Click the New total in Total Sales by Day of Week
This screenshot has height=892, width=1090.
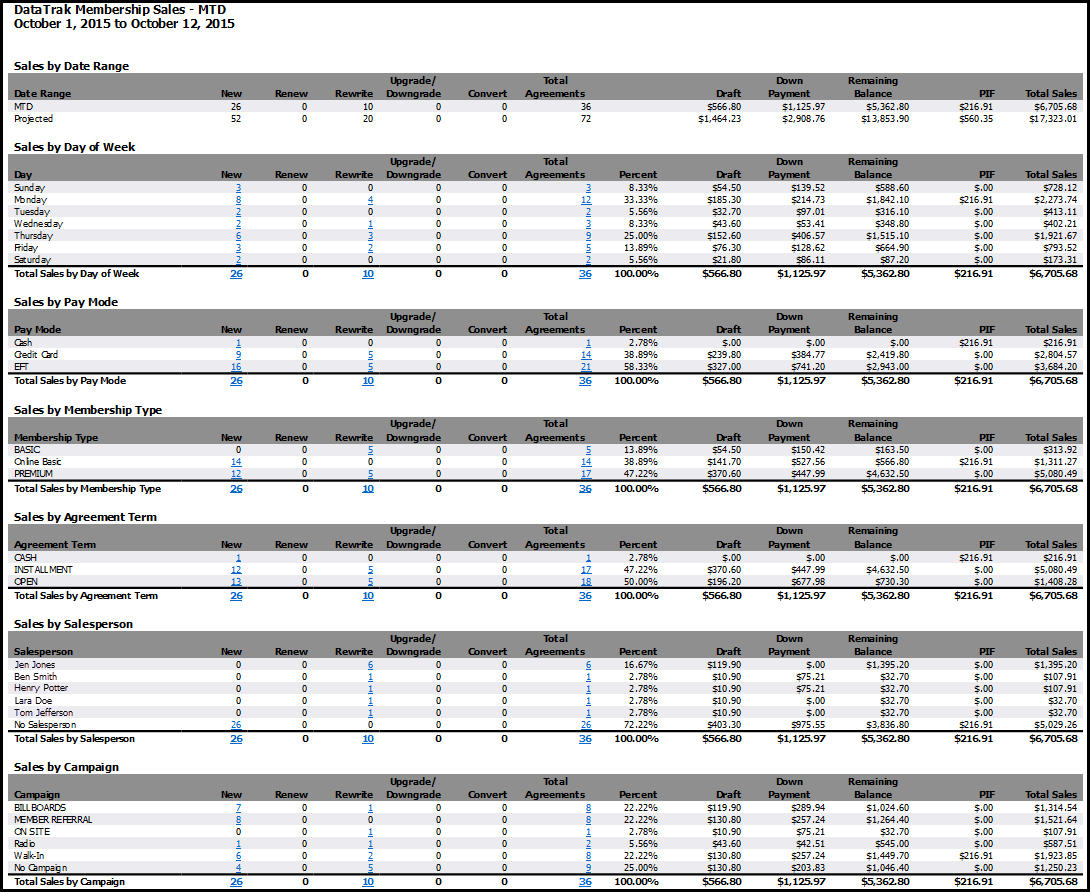tap(236, 274)
